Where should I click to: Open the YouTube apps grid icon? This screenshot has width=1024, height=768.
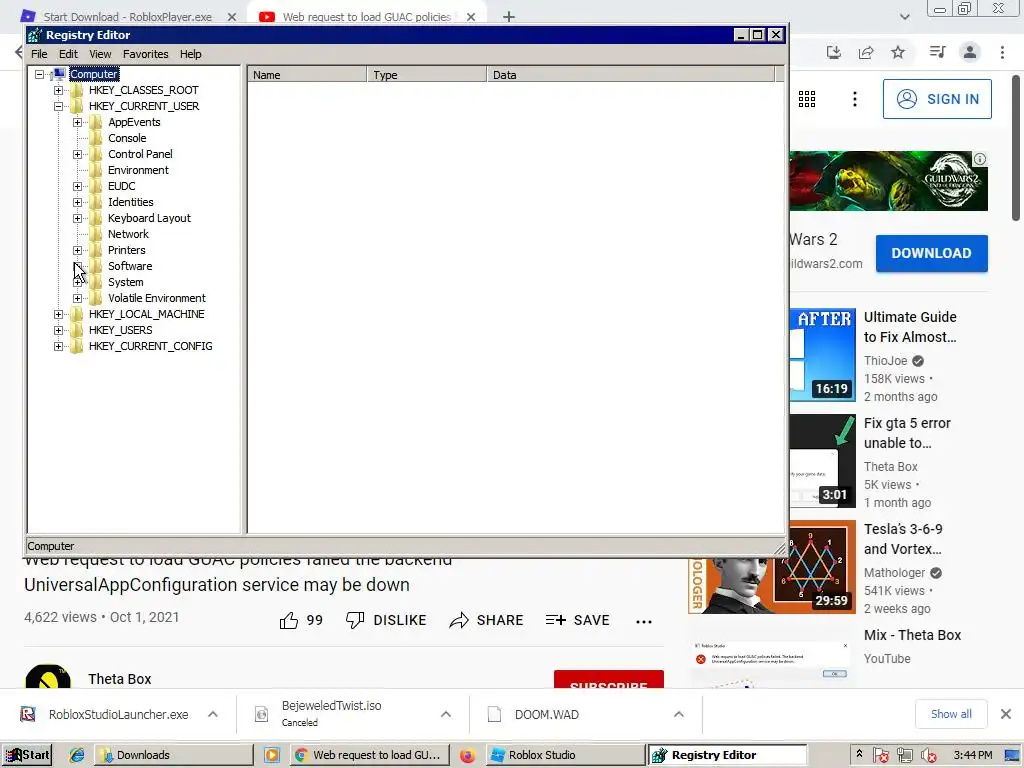coord(807,99)
